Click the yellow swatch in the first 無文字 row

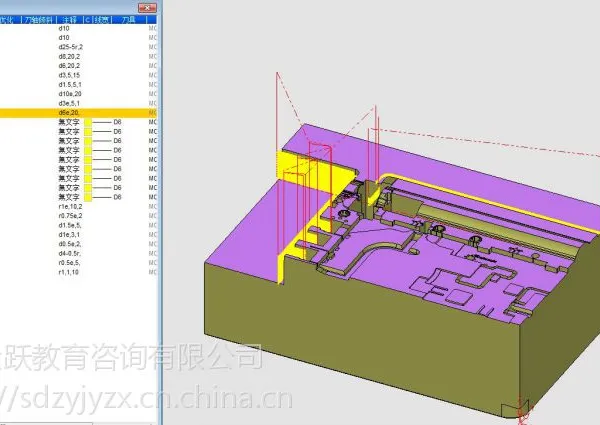click(88, 122)
